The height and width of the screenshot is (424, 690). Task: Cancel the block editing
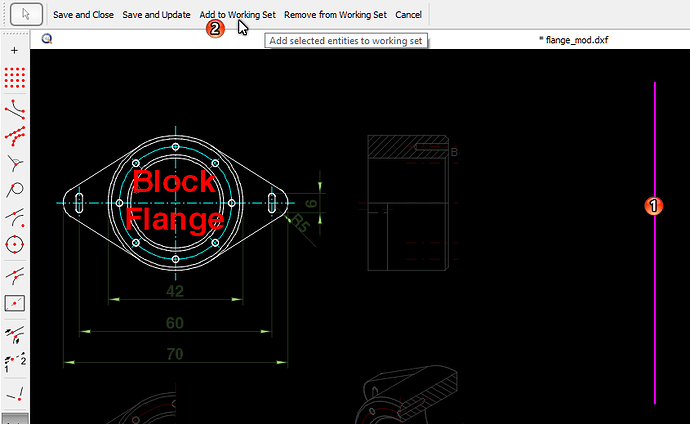click(x=408, y=15)
